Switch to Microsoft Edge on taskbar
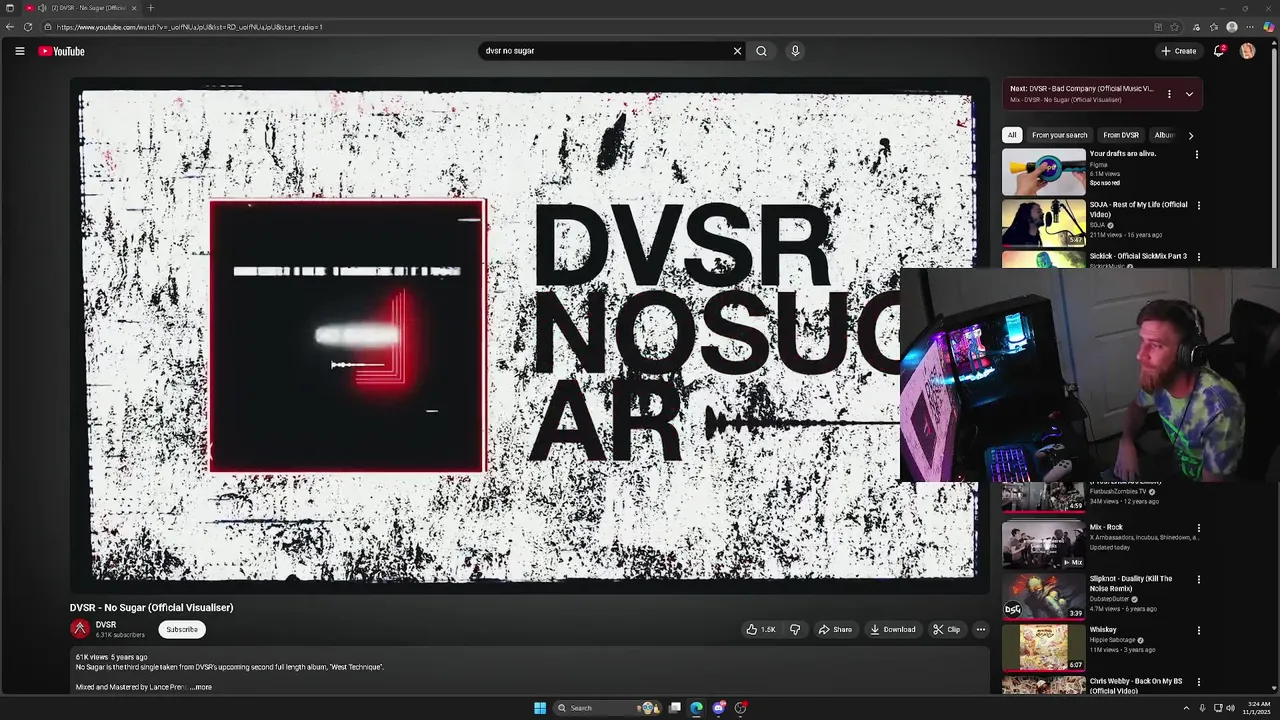Viewport: 1280px width, 720px height. (697, 708)
